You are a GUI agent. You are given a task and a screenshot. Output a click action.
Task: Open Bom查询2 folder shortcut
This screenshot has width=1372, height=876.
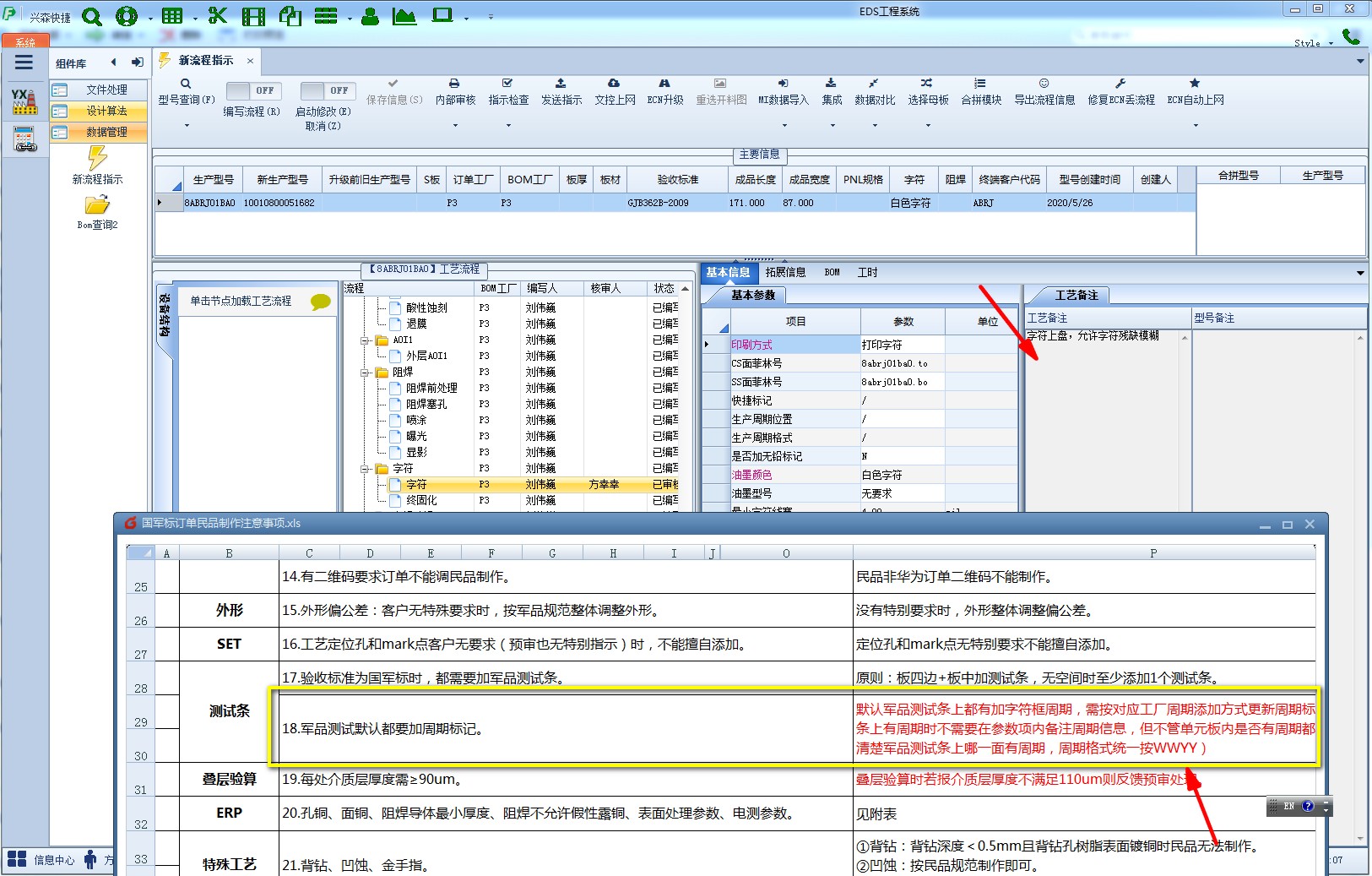(97, 213)
